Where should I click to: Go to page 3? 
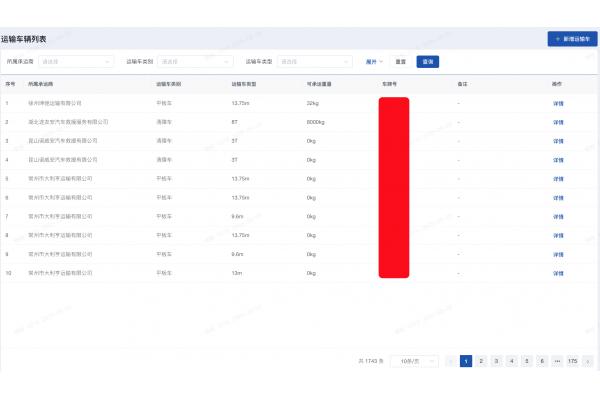[496, 360]
